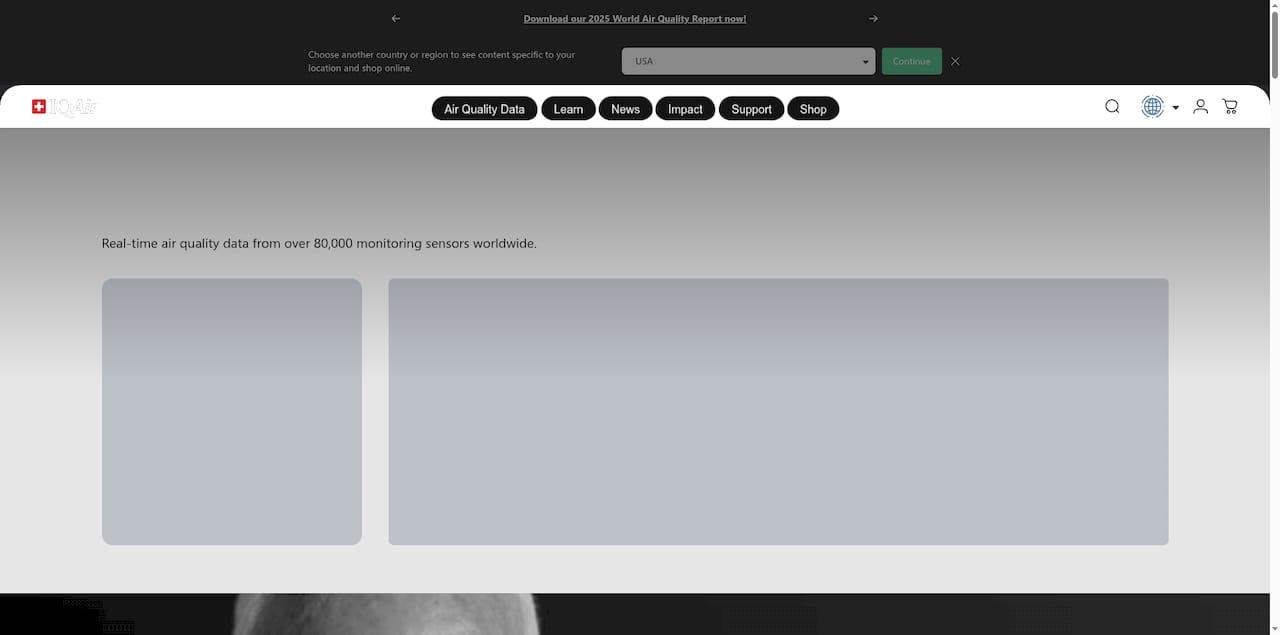This screenshot has height=635, width=1280.
Task: Open the Learn menu
Action: click(x=568, y=109)
